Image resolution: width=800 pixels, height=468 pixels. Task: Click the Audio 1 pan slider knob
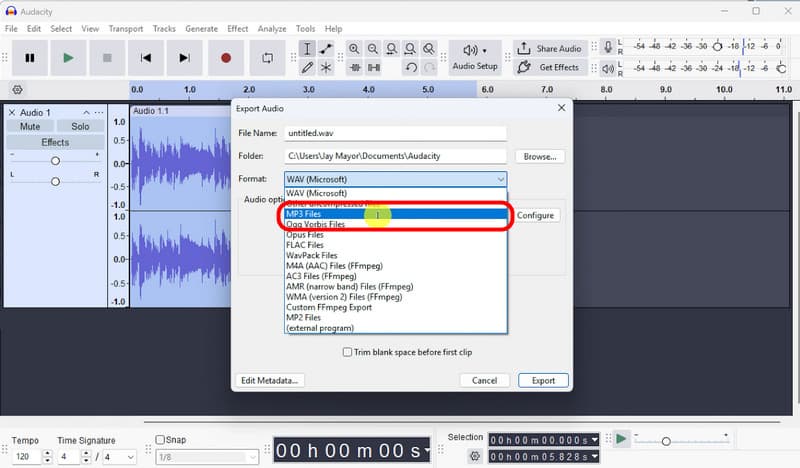coord(55,181)
